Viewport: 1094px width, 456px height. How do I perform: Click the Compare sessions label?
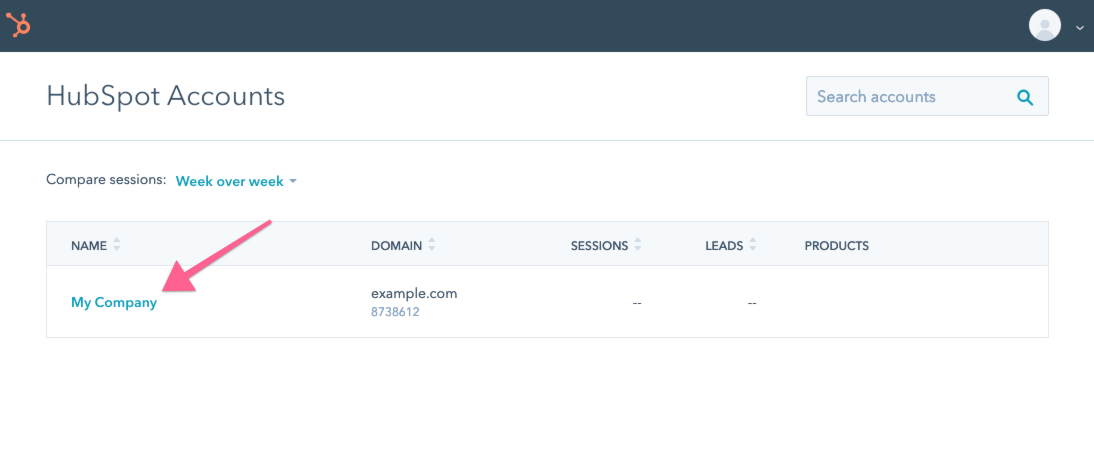(x=106, y=180)
